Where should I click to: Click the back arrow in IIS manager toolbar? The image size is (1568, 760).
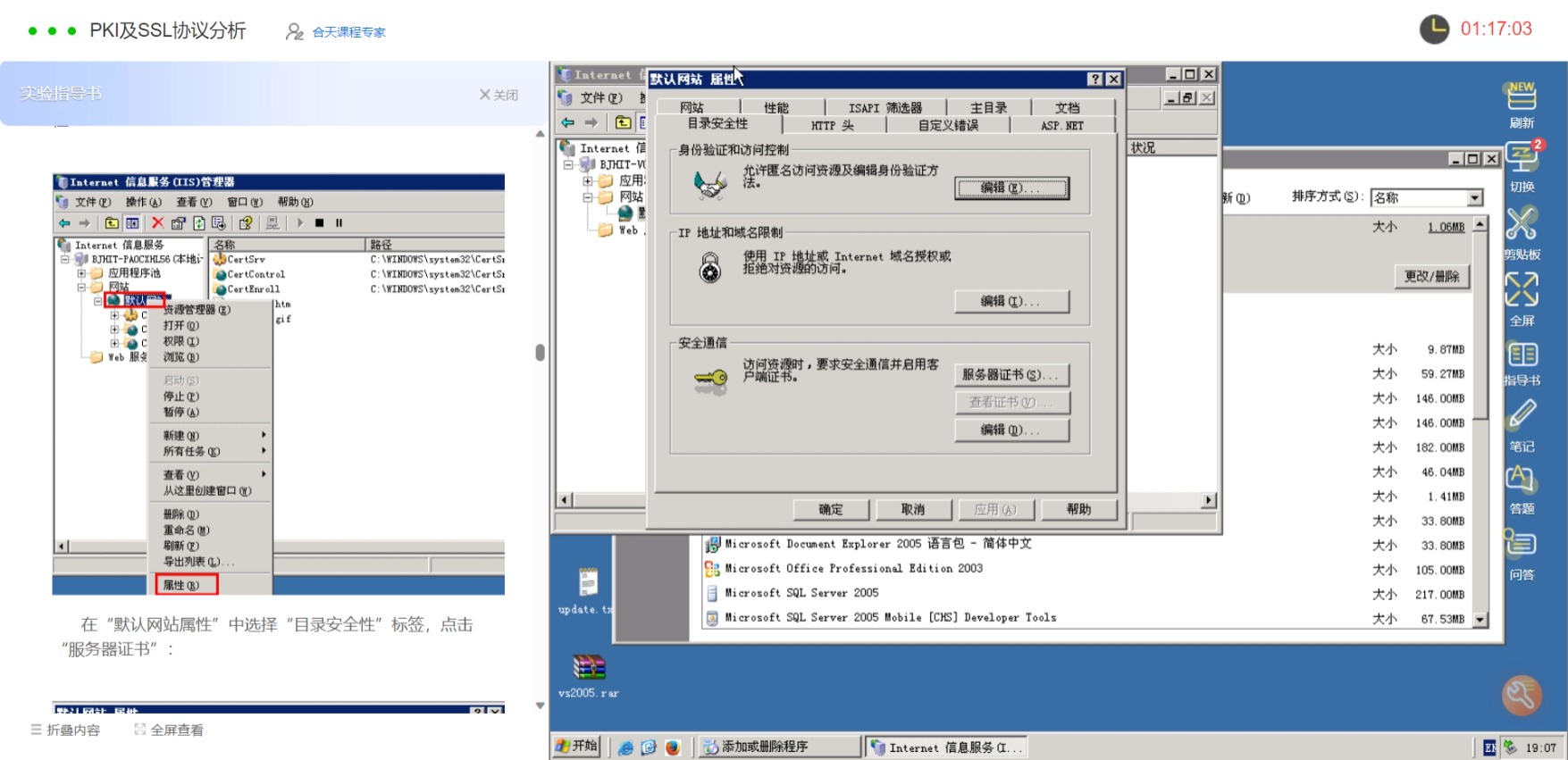[x=567, y=122]
